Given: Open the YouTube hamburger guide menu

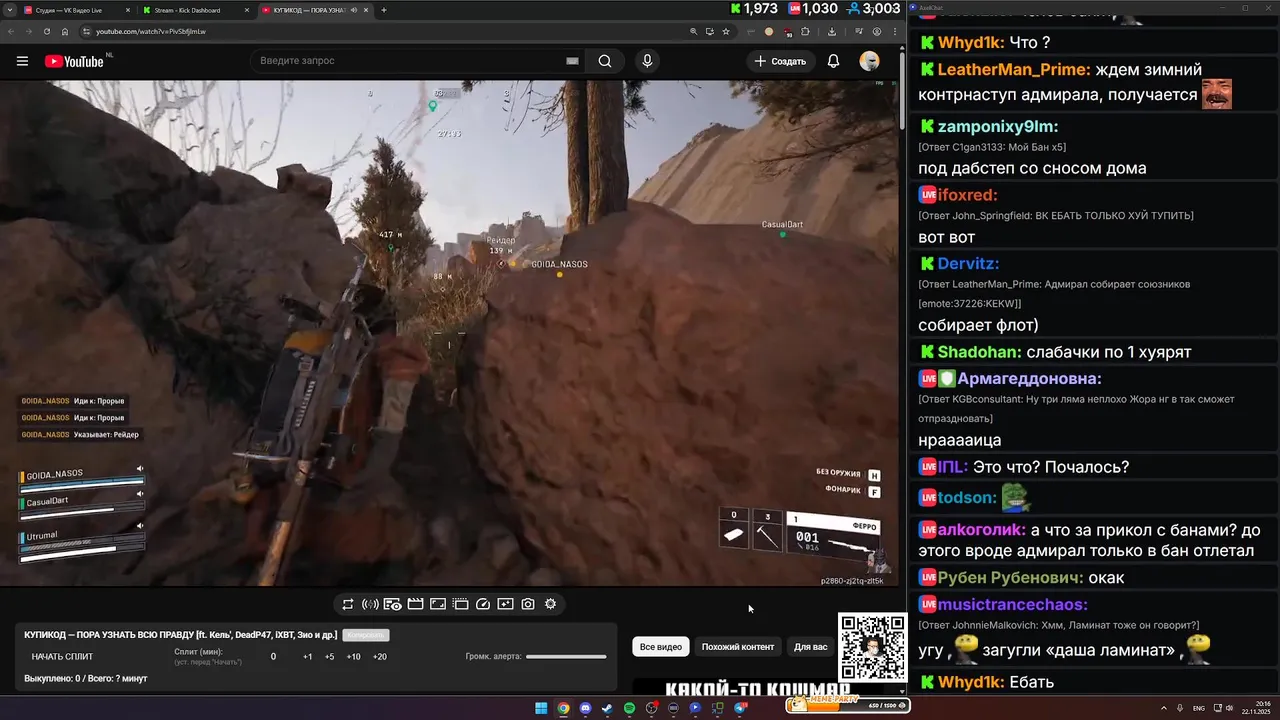Looking at the screenshot, I should pyautogui.click(x=22, y=61).
